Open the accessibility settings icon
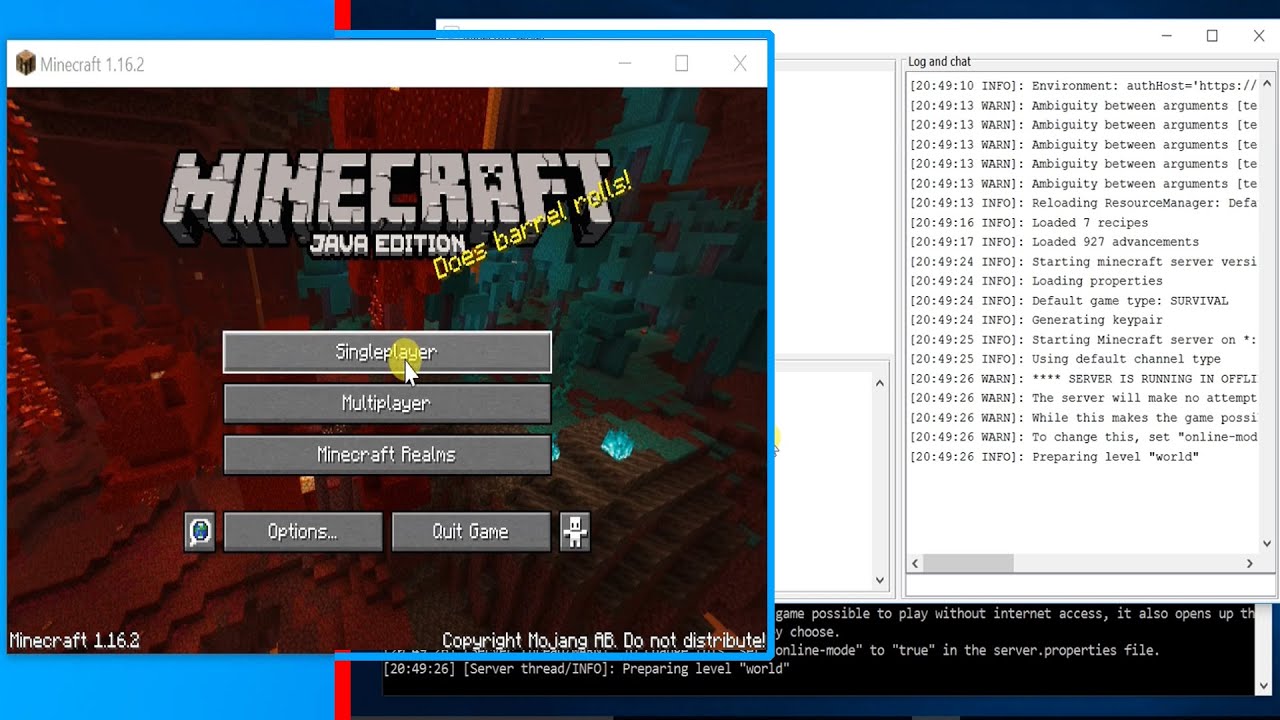This screenshot has width=1280, height=720. pyautogui.click(x=575, y=532)
